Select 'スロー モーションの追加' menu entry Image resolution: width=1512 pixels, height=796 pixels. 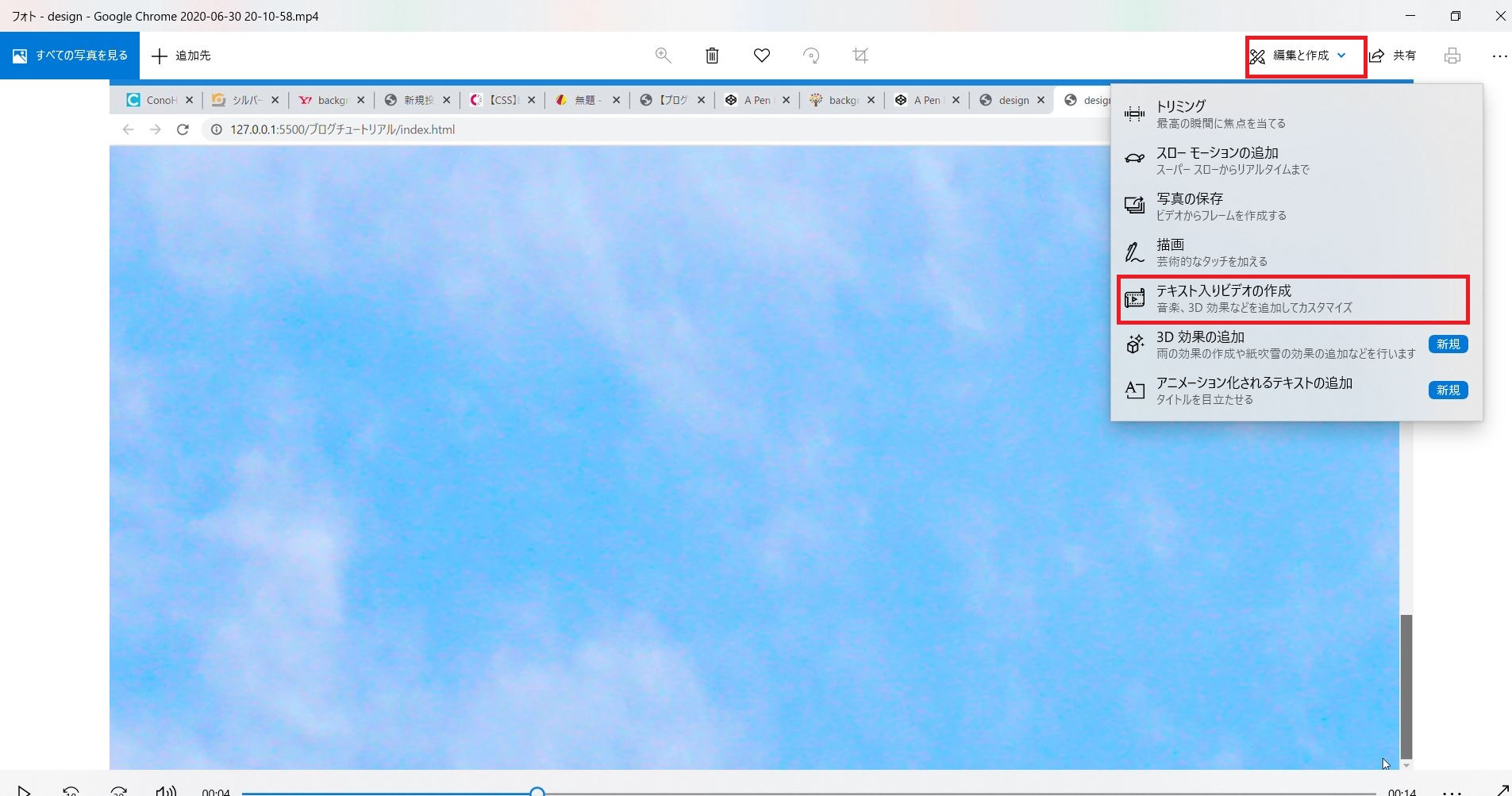pos(1296,160)
